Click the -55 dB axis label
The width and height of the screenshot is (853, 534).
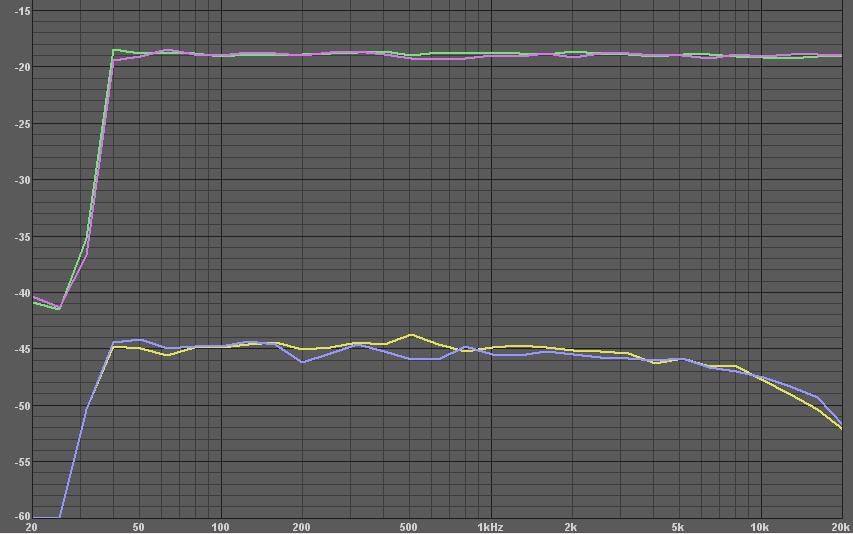(x=22, y=462)
